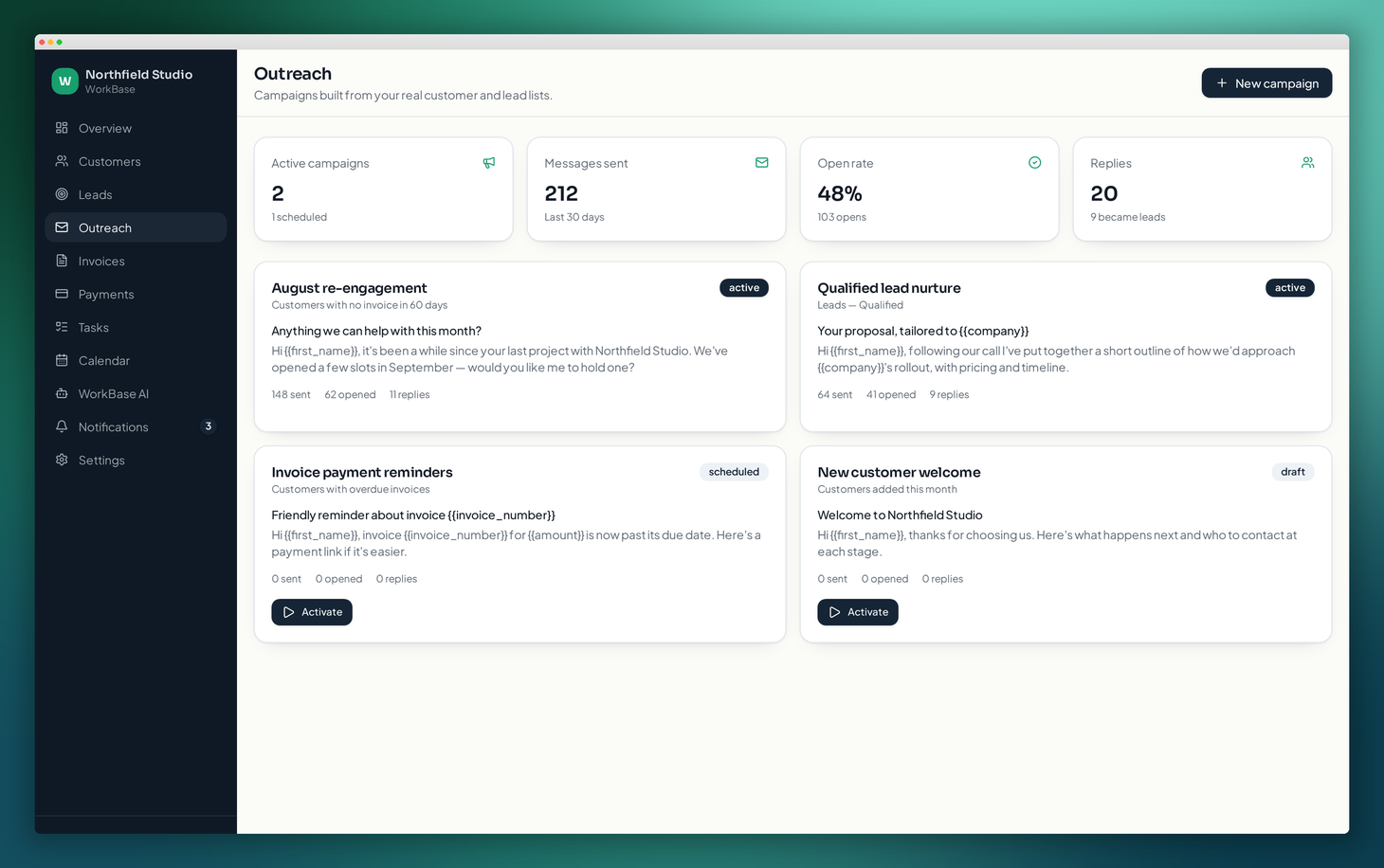Click the Notifications badge showing 3
The width and height of the screenshot is (1384, 868).
pos(209,426)
